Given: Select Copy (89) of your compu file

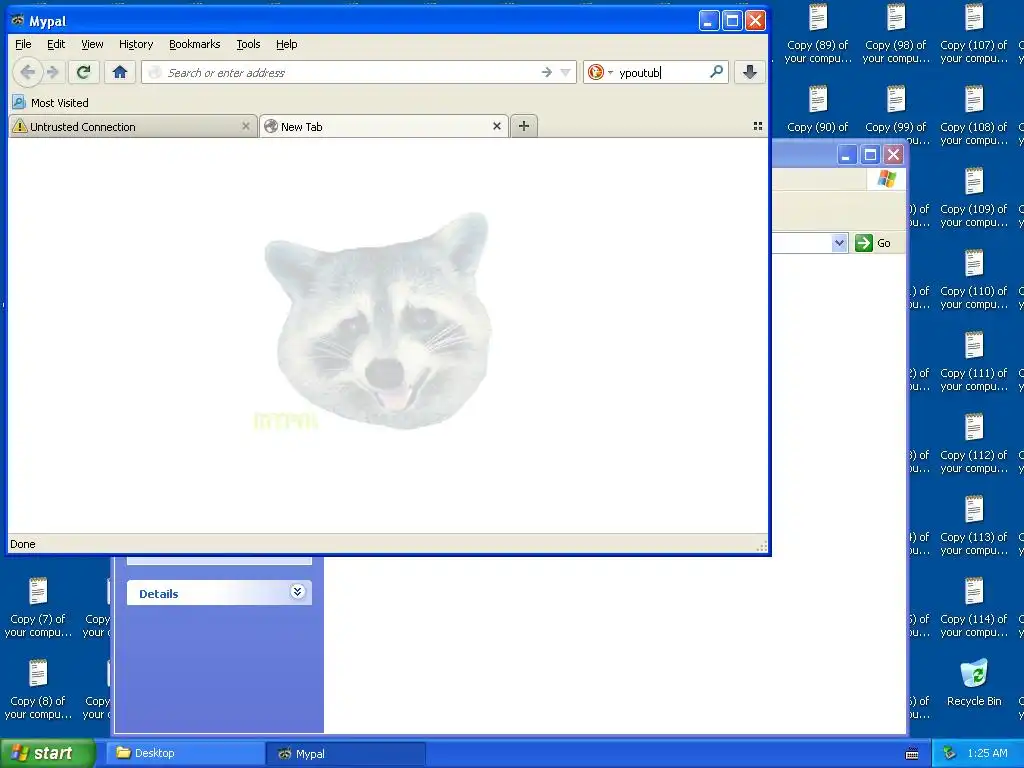Looking at the screenshot, I should tap(818, 33).
